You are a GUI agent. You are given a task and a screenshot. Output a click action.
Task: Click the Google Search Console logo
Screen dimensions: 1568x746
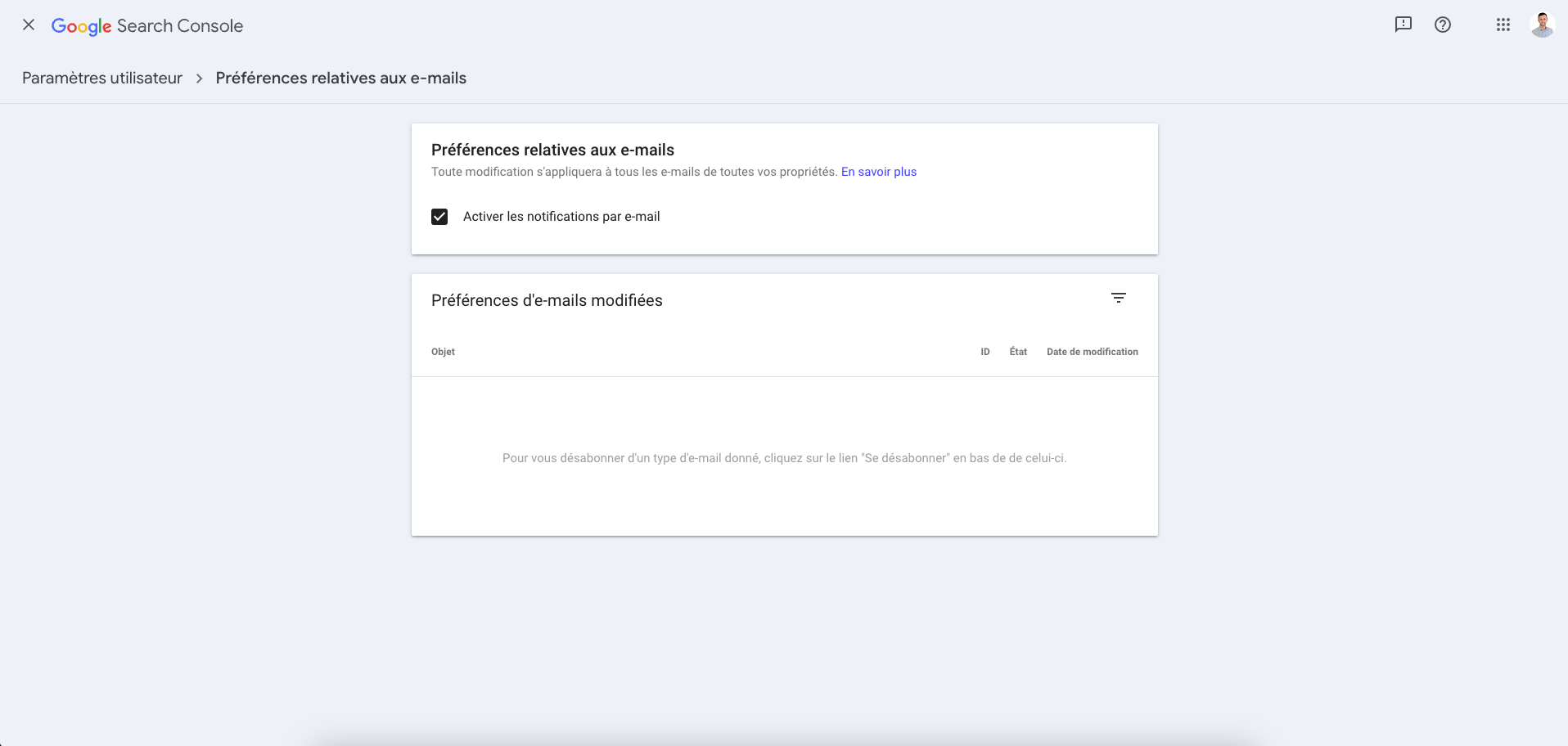pyautogui.click(x=147, y=25)
